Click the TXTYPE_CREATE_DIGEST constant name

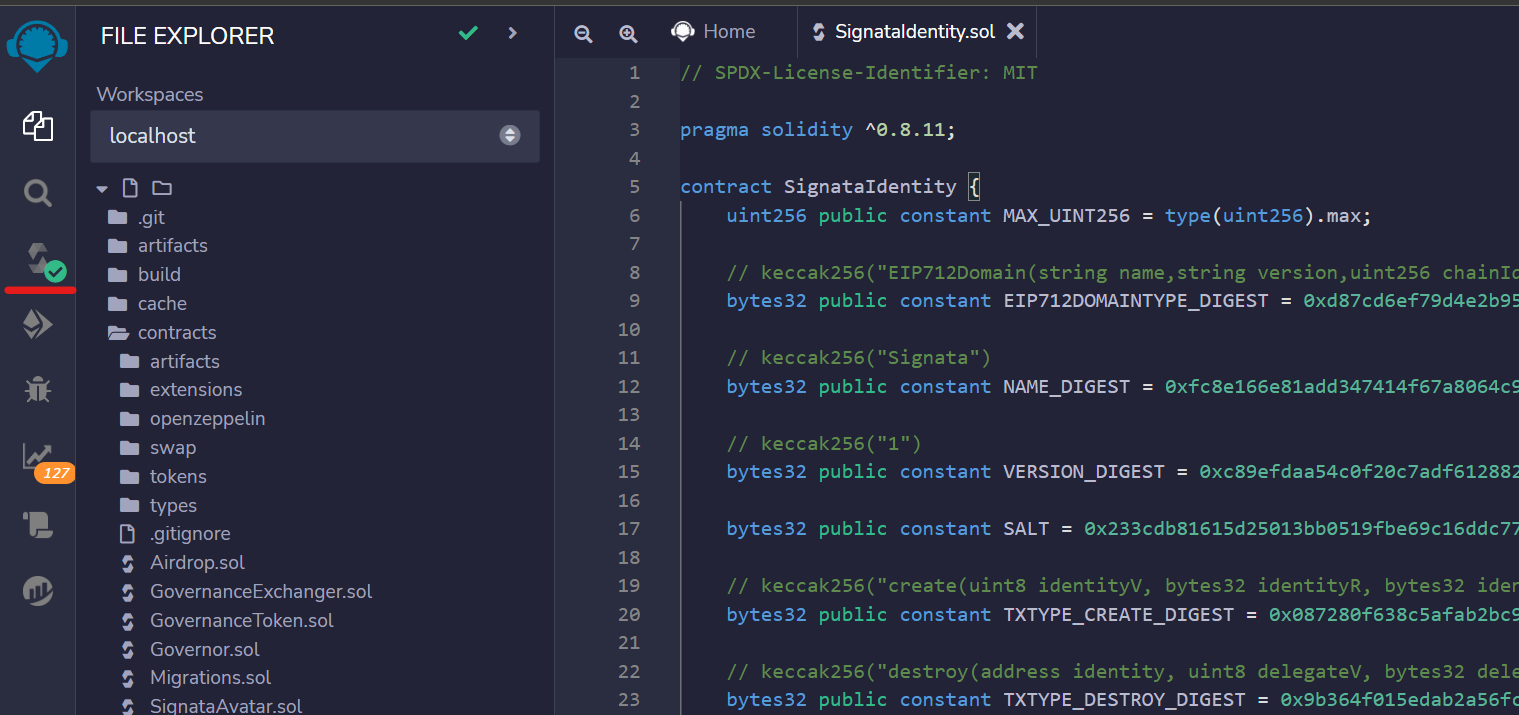pyautogui.click(x=1118, y=615)
